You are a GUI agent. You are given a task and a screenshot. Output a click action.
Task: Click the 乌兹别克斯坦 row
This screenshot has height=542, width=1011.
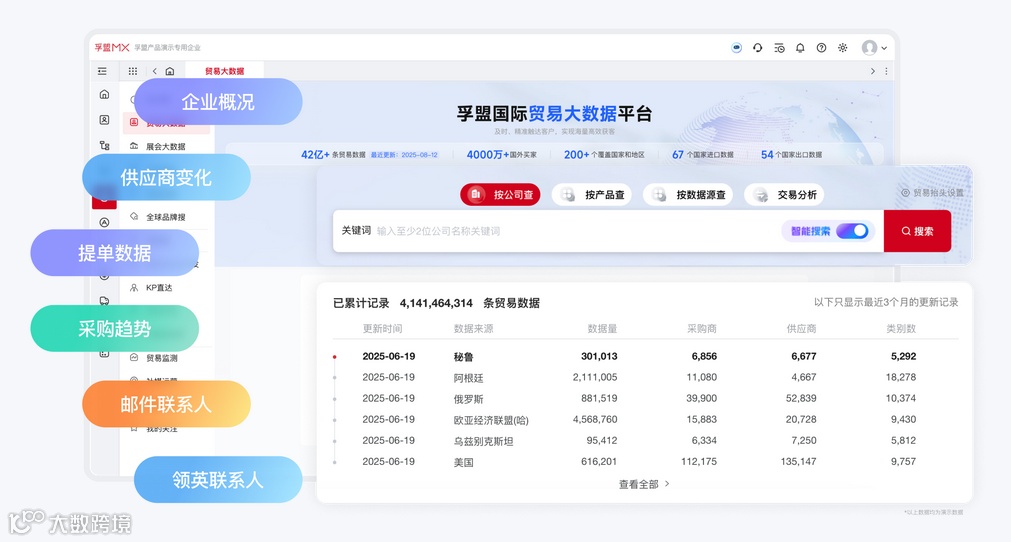point(645,441)
